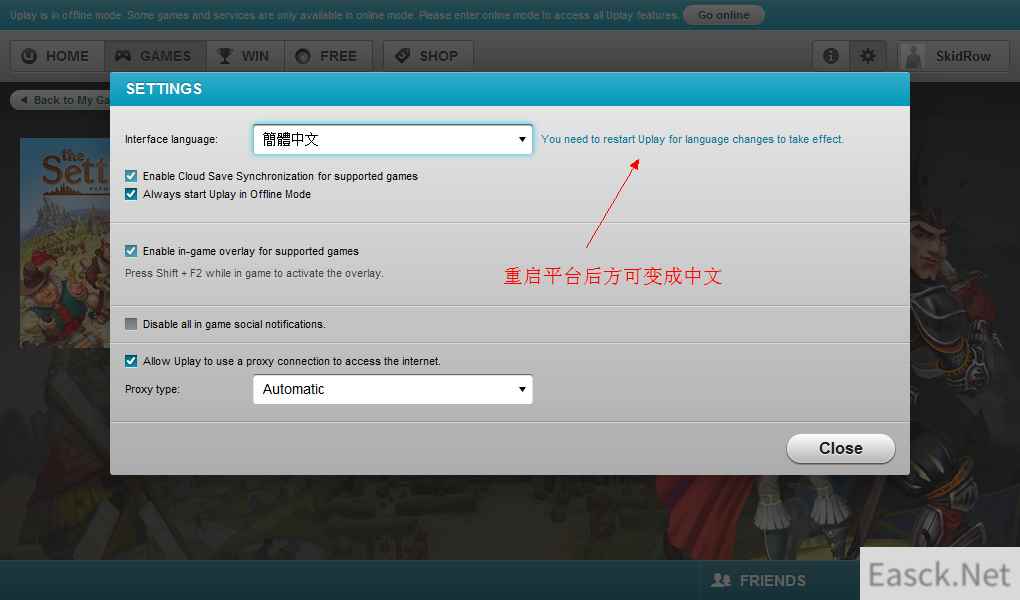This screenshot has width=1020, height=600.
Task: Go to the SHOP tab
Action: (x=428, y=56)
